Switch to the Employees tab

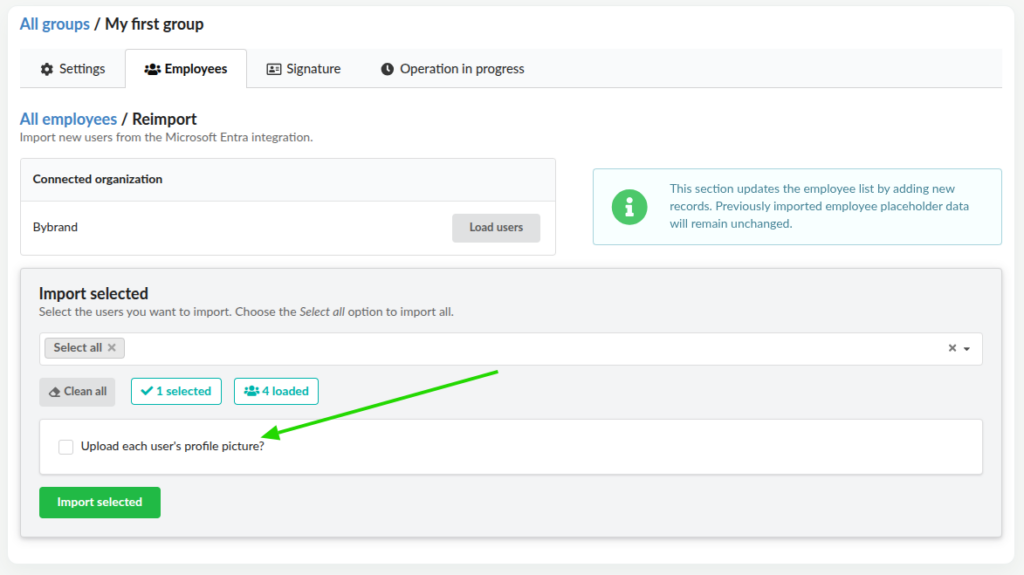point(186,69)
